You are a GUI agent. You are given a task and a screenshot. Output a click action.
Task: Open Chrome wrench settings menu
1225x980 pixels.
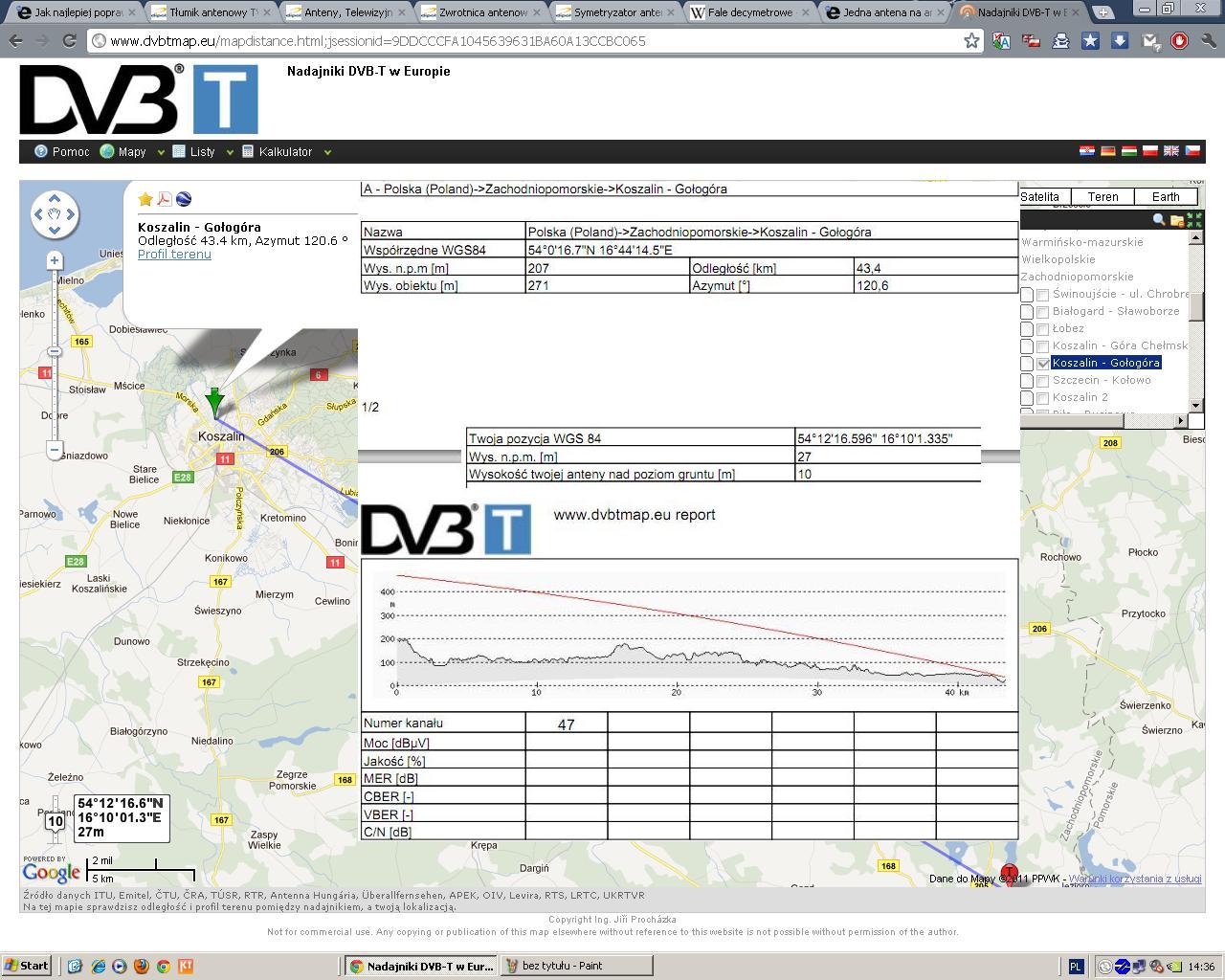tap(1209, 41)
